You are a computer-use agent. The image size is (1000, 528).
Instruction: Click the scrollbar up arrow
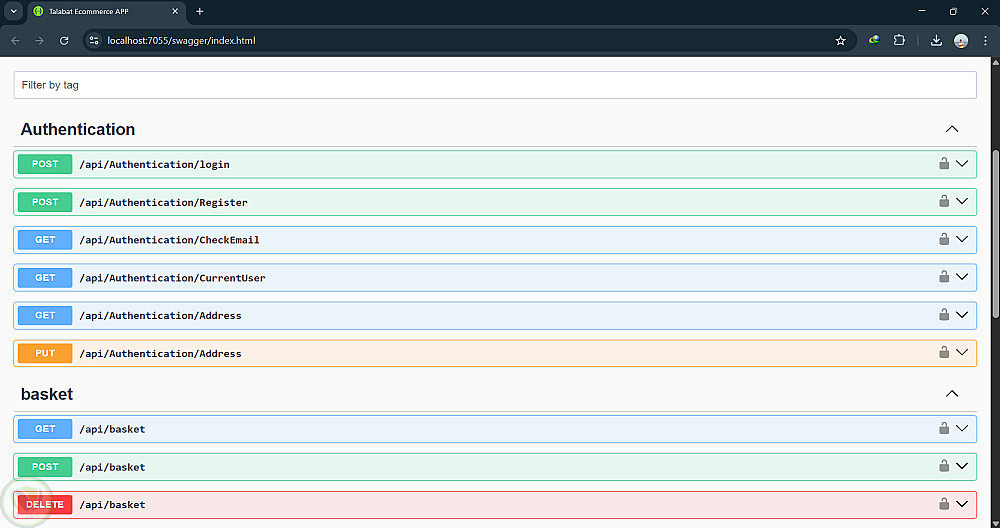996,62
